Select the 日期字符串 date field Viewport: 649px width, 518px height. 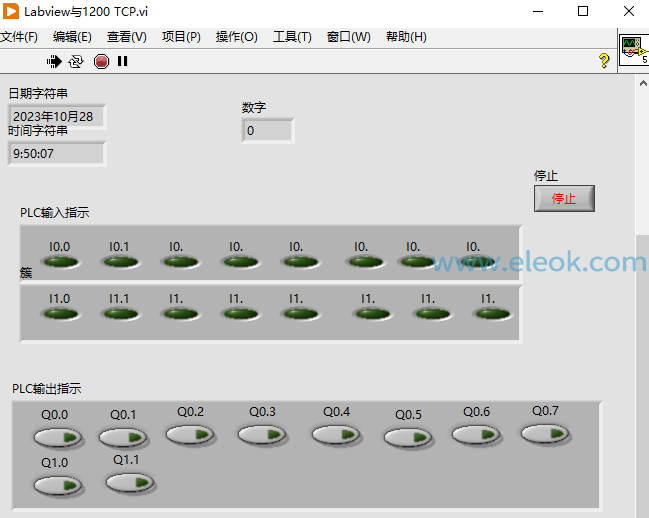(x=57, y=117)
